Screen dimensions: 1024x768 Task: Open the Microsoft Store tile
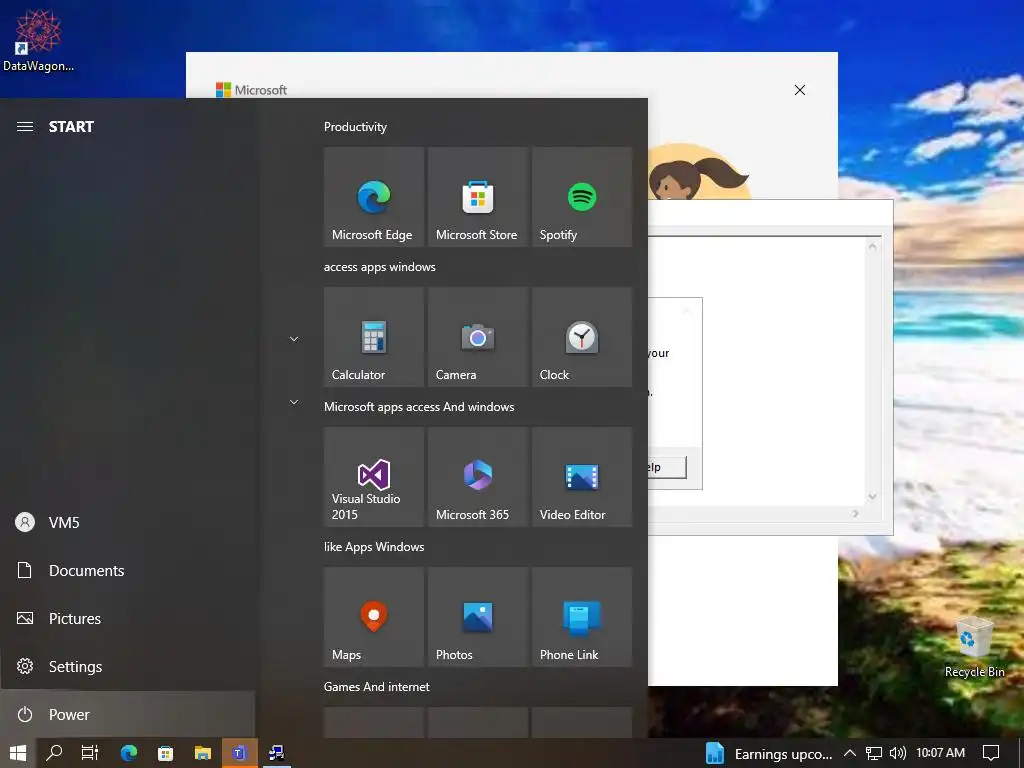tap(477, 197)
